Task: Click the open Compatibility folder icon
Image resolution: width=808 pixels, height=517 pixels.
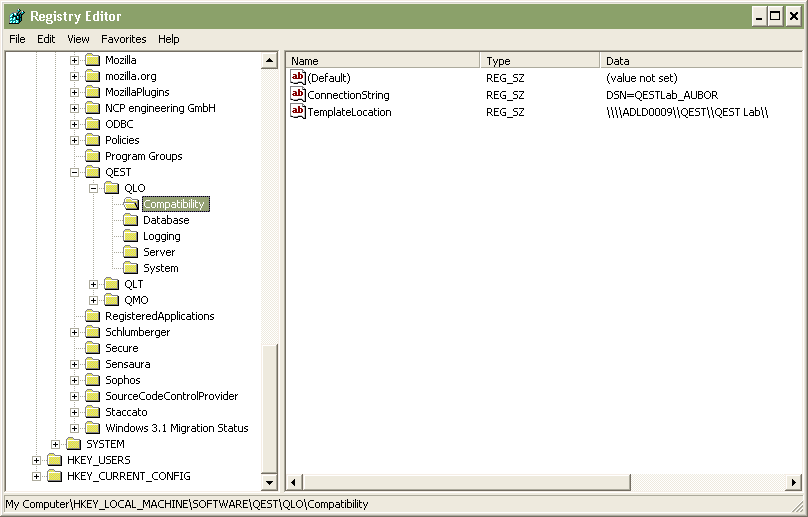Action: 131,204
